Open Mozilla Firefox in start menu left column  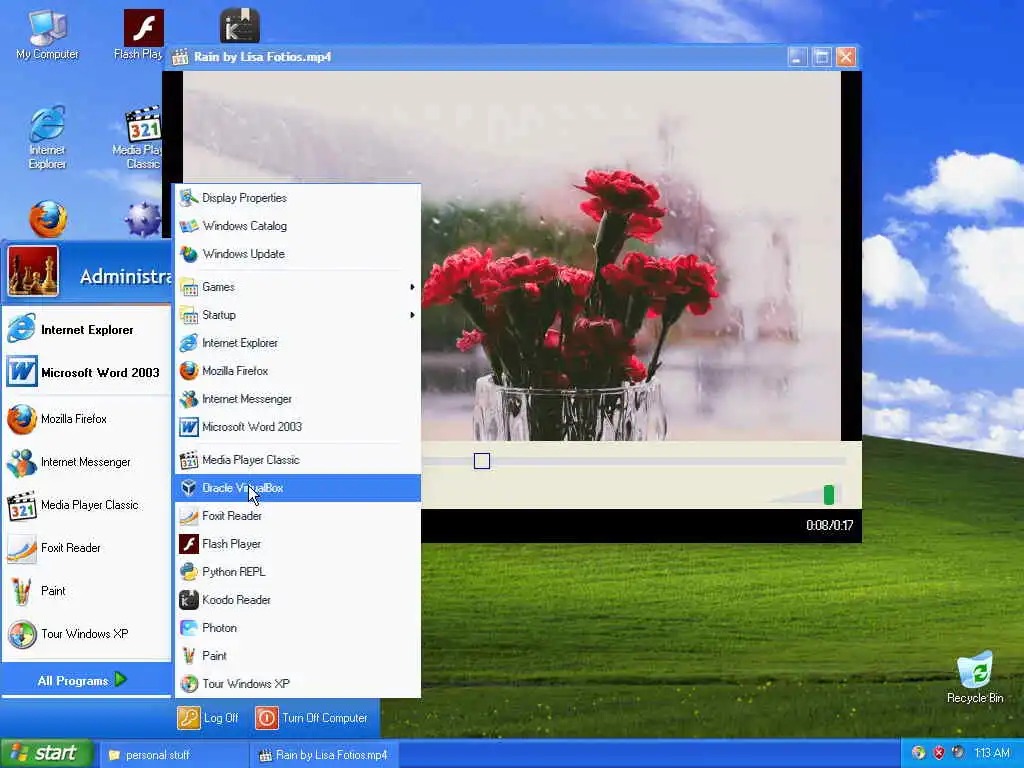[86, 419]
